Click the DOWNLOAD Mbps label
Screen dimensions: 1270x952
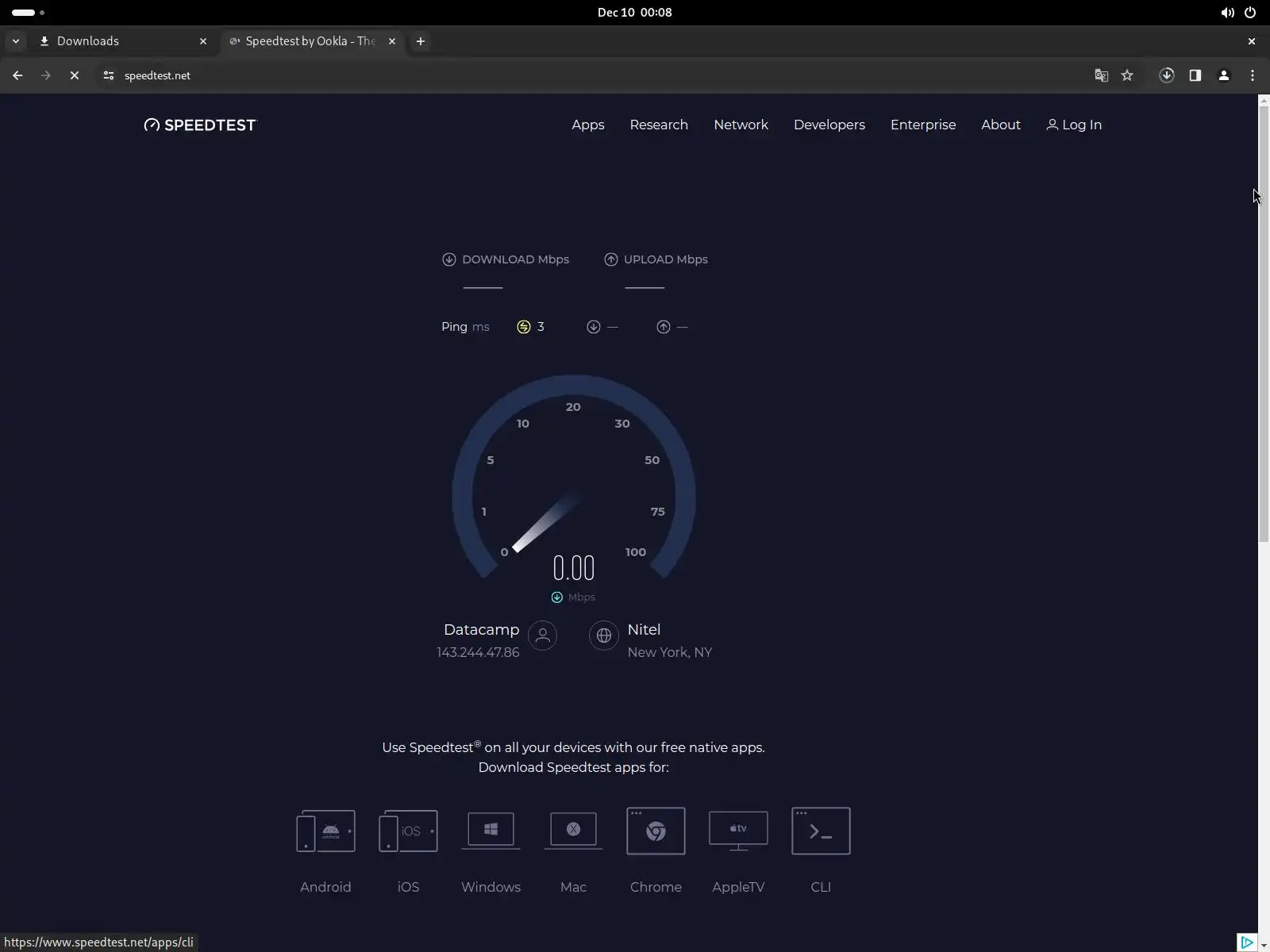(x=516, y=259)
